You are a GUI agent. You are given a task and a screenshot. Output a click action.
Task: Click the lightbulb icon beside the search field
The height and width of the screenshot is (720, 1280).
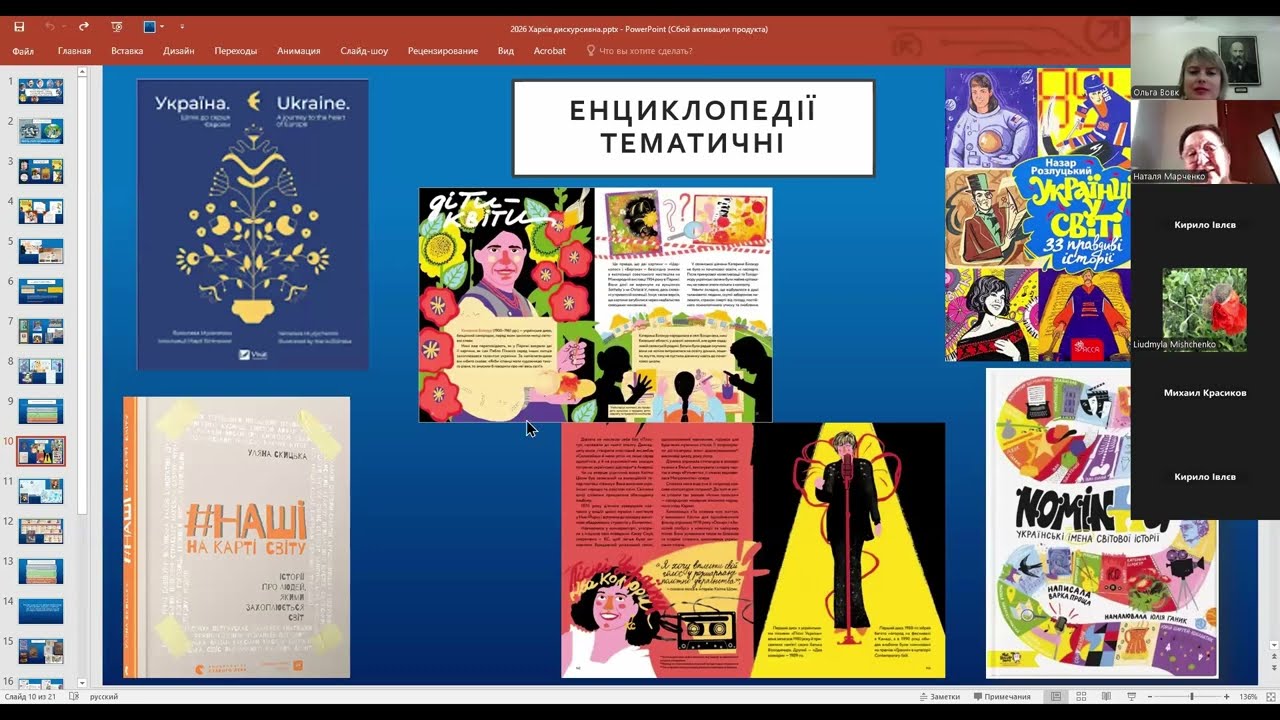(590, 51)
